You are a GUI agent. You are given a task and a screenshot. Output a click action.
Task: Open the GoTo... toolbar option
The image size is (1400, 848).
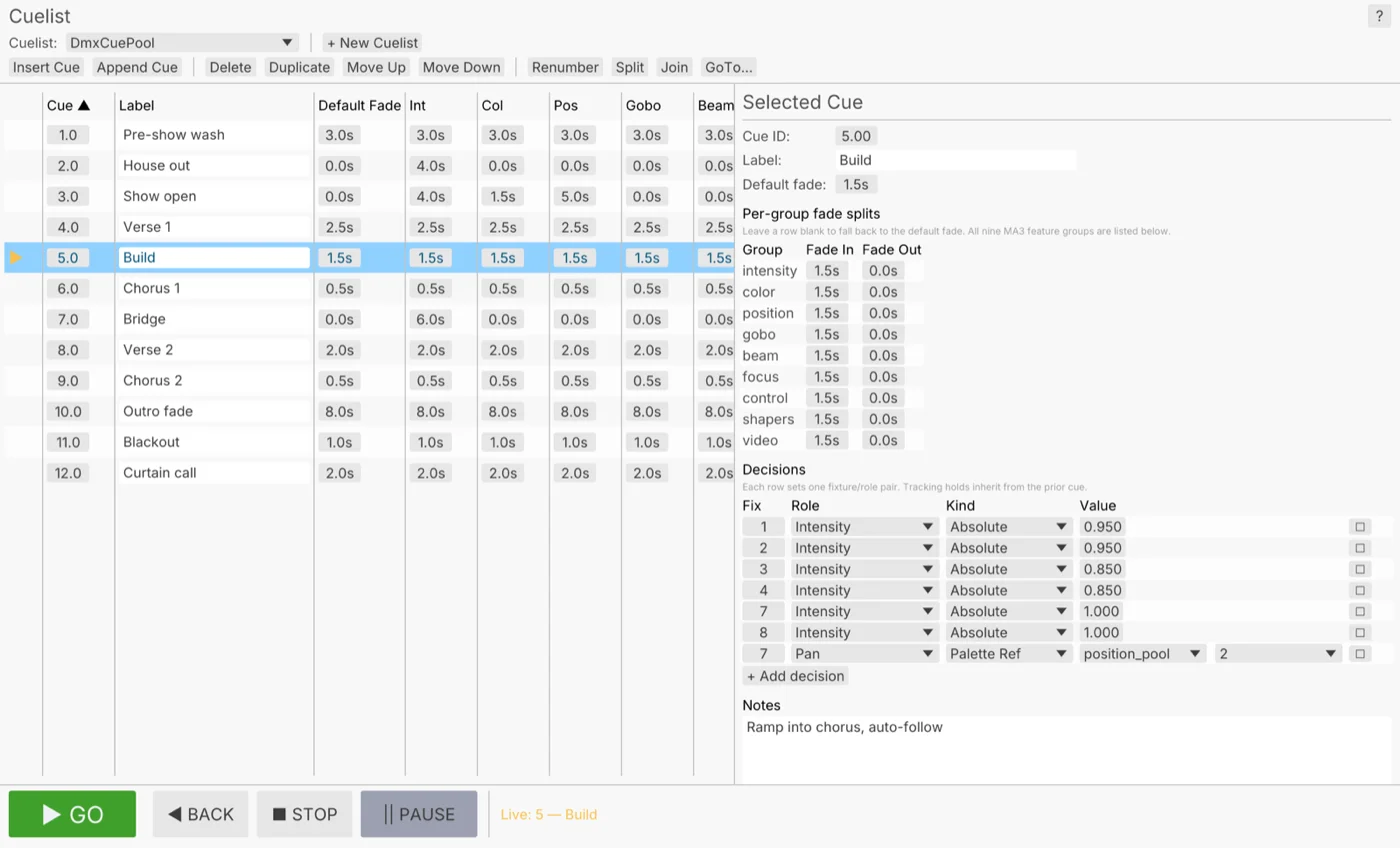(729, 67)
